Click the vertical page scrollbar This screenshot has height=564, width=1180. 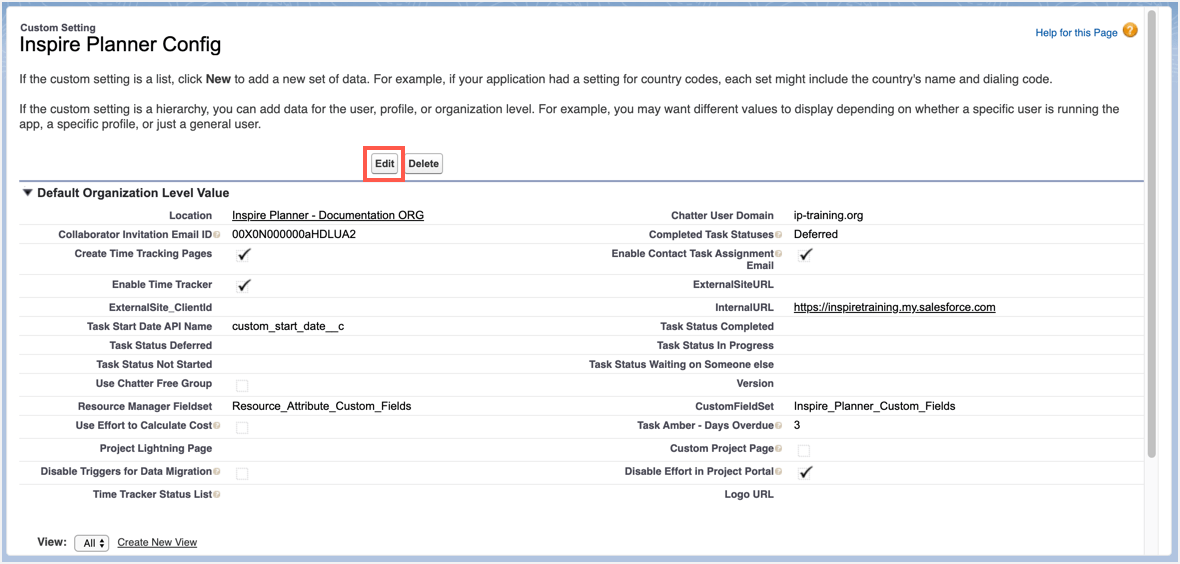(1151, 233)
